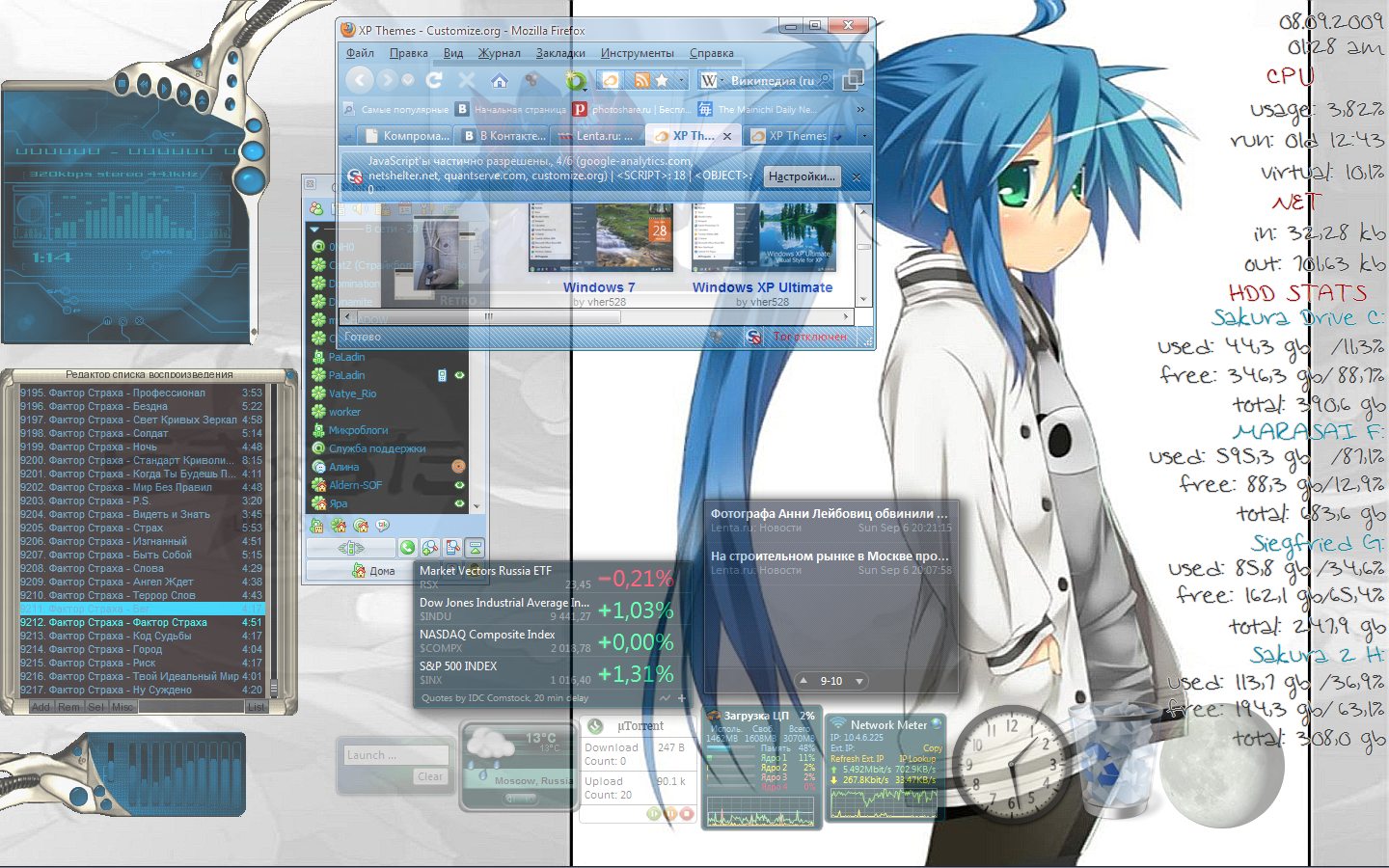
Task: Switch to the В Контакте tab
Action: coord(504,136)
